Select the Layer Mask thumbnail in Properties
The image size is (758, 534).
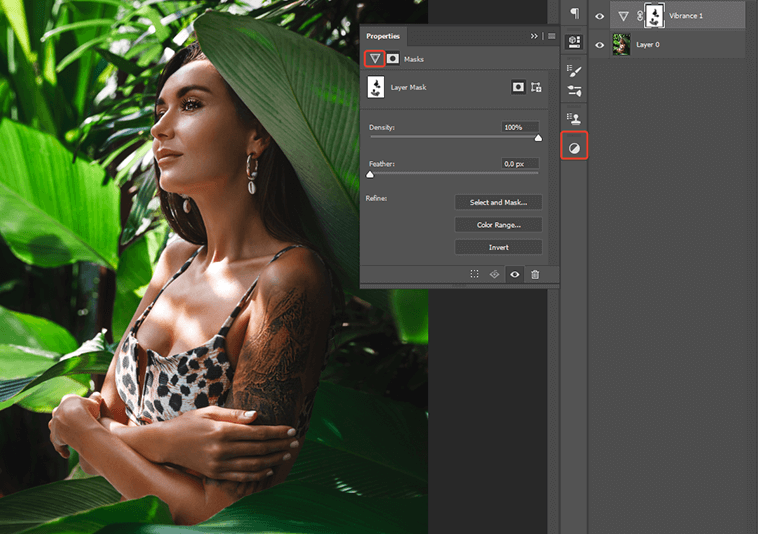376,87
